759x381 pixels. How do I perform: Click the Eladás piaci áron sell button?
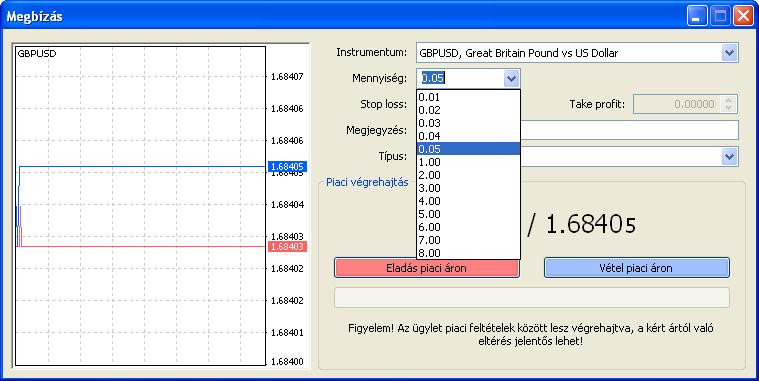(x=426, y=268)
